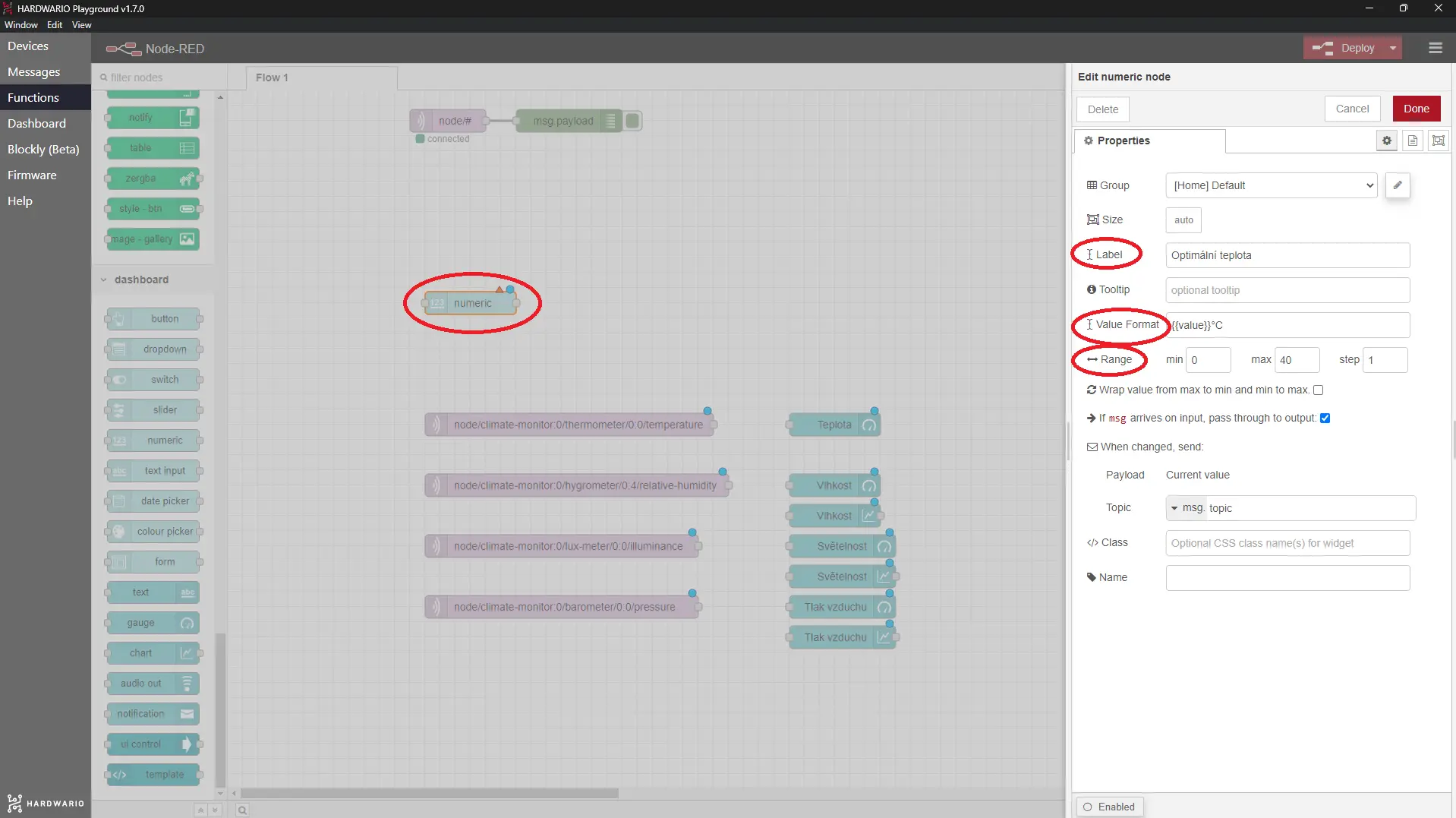Select the button palette node
The width and height of the screenshot is (1456, 818).
tap(154, 319)
